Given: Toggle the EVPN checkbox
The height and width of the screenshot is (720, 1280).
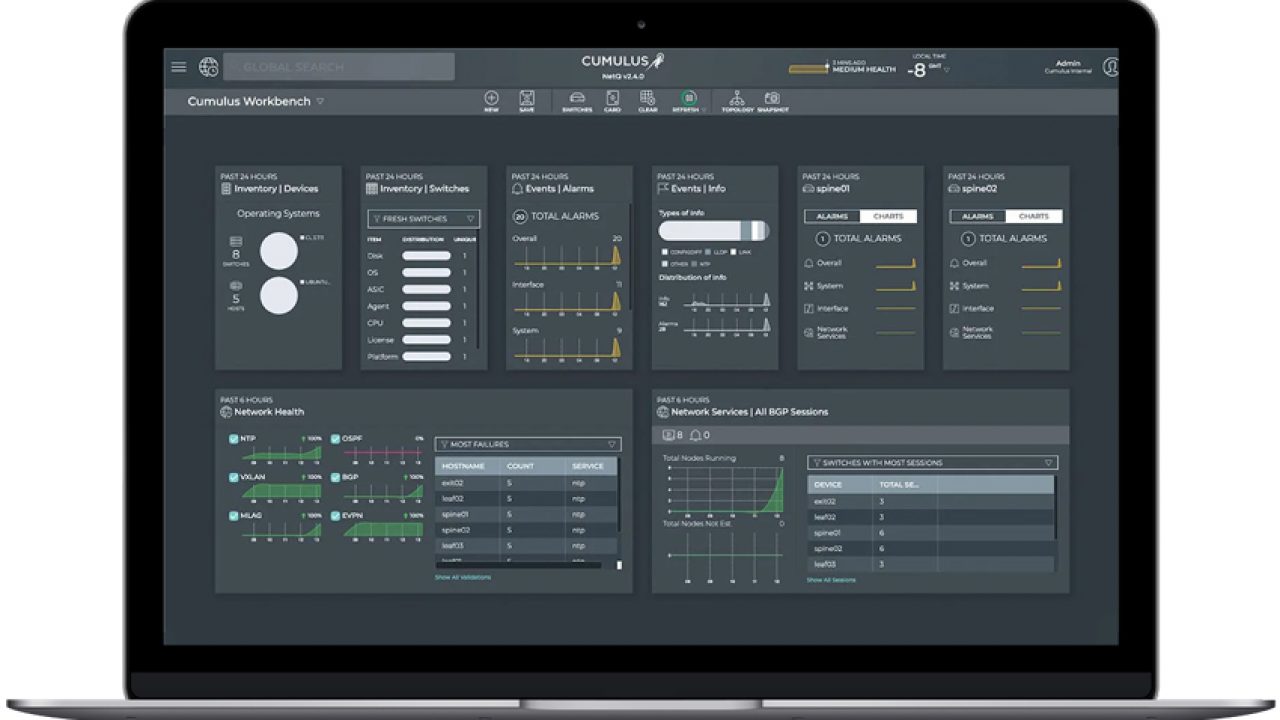Looking at the screenshot, I should [336, 516].
